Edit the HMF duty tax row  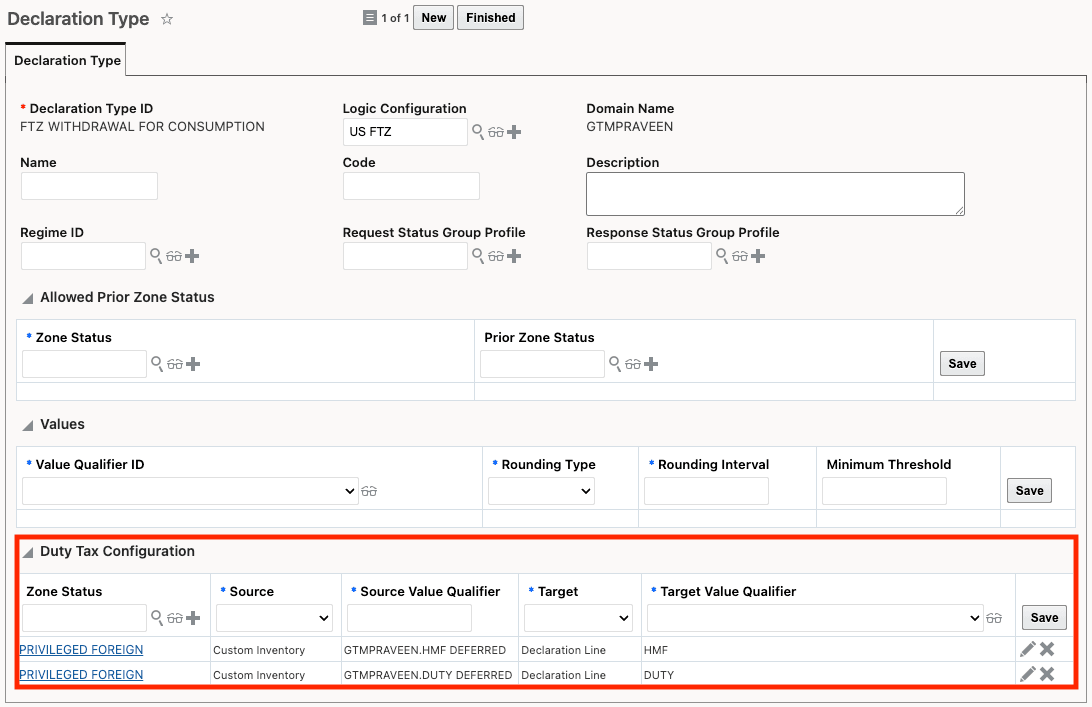[1027, 649]
